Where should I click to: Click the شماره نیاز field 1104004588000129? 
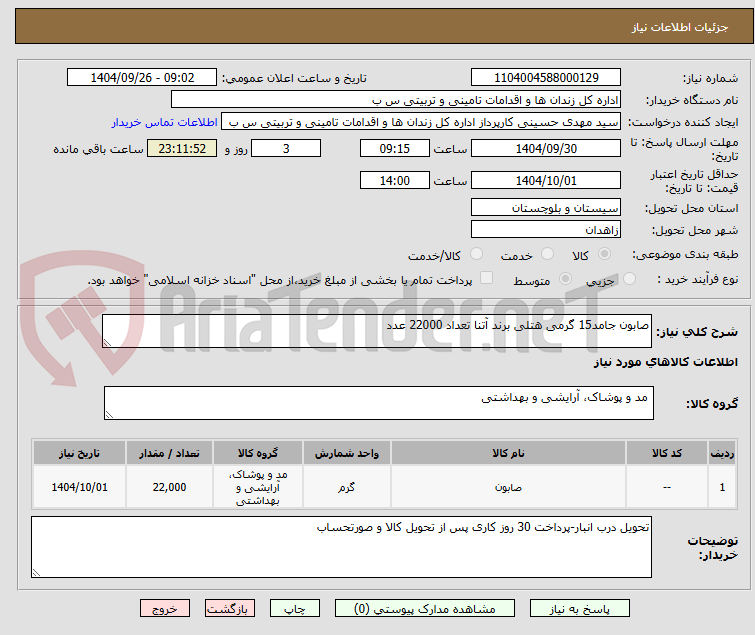546,78
